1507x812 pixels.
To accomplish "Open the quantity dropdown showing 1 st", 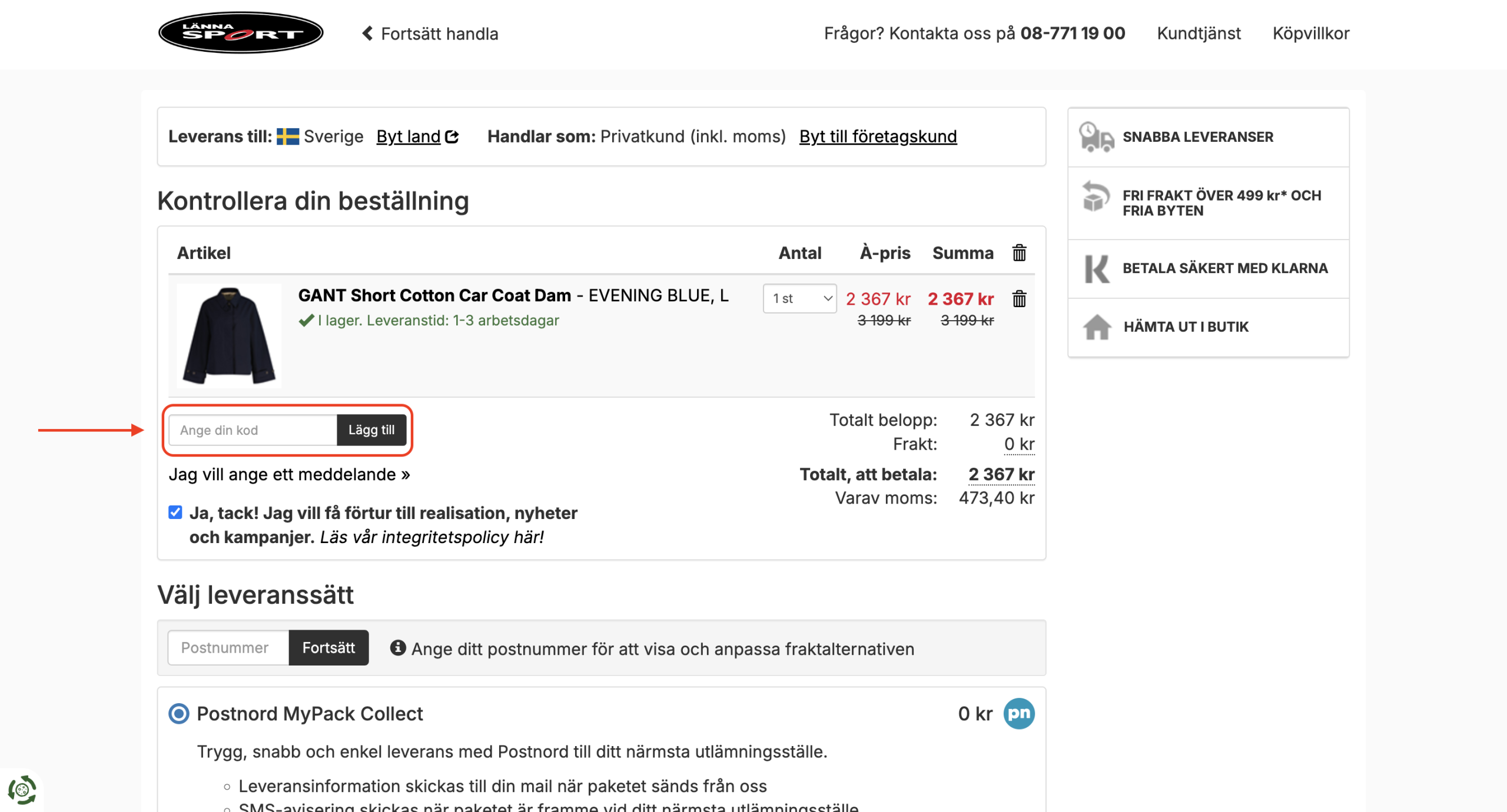I will click(799, 299).
